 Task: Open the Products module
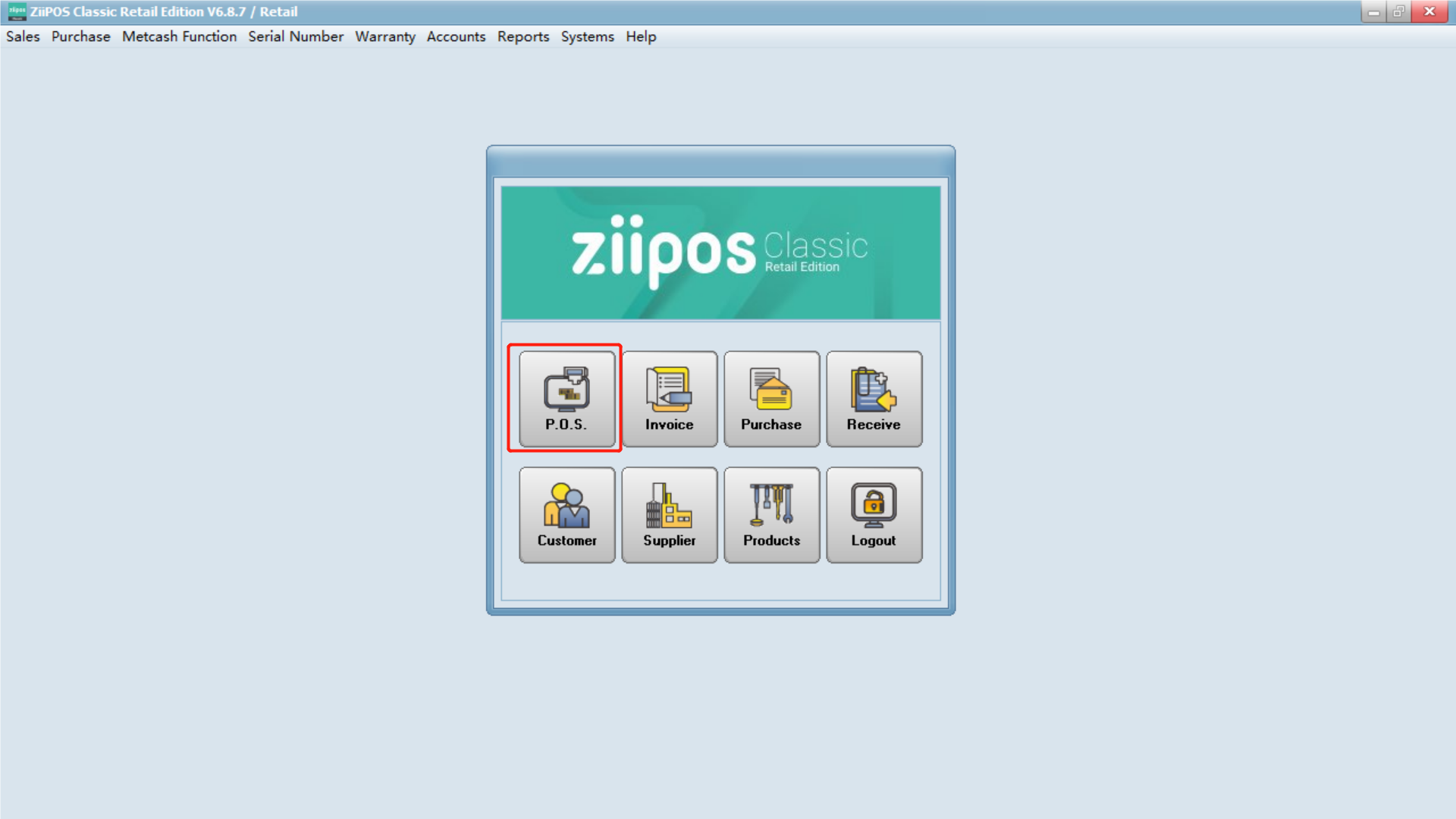[x=771, y=515]
